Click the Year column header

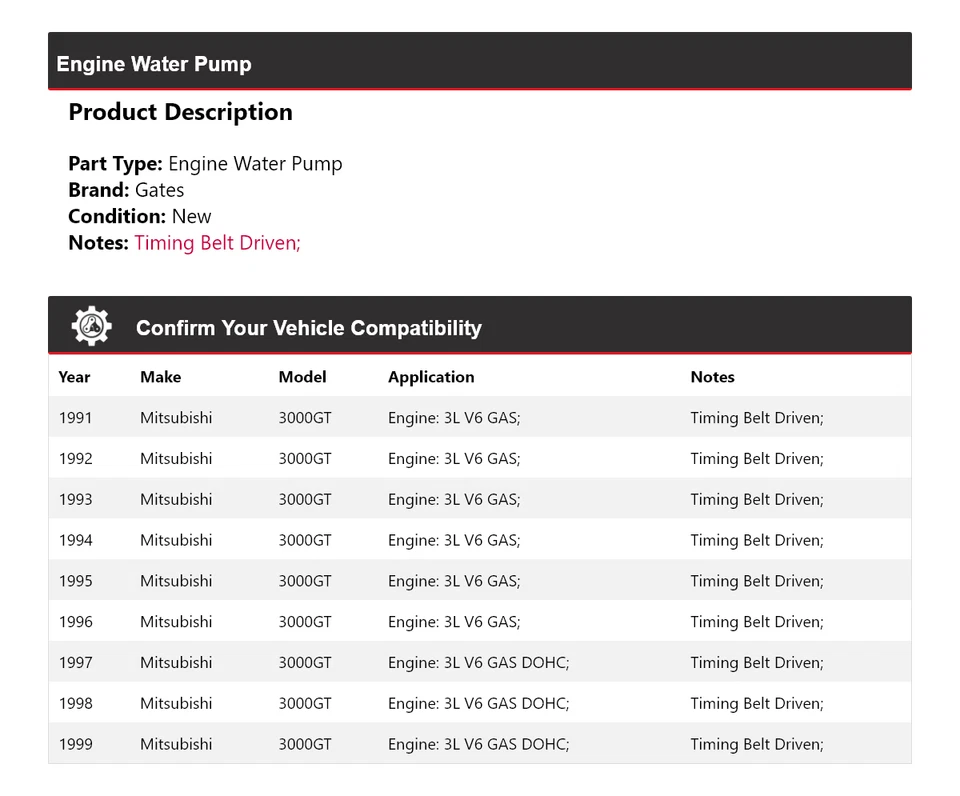click(x=74, y=377)
